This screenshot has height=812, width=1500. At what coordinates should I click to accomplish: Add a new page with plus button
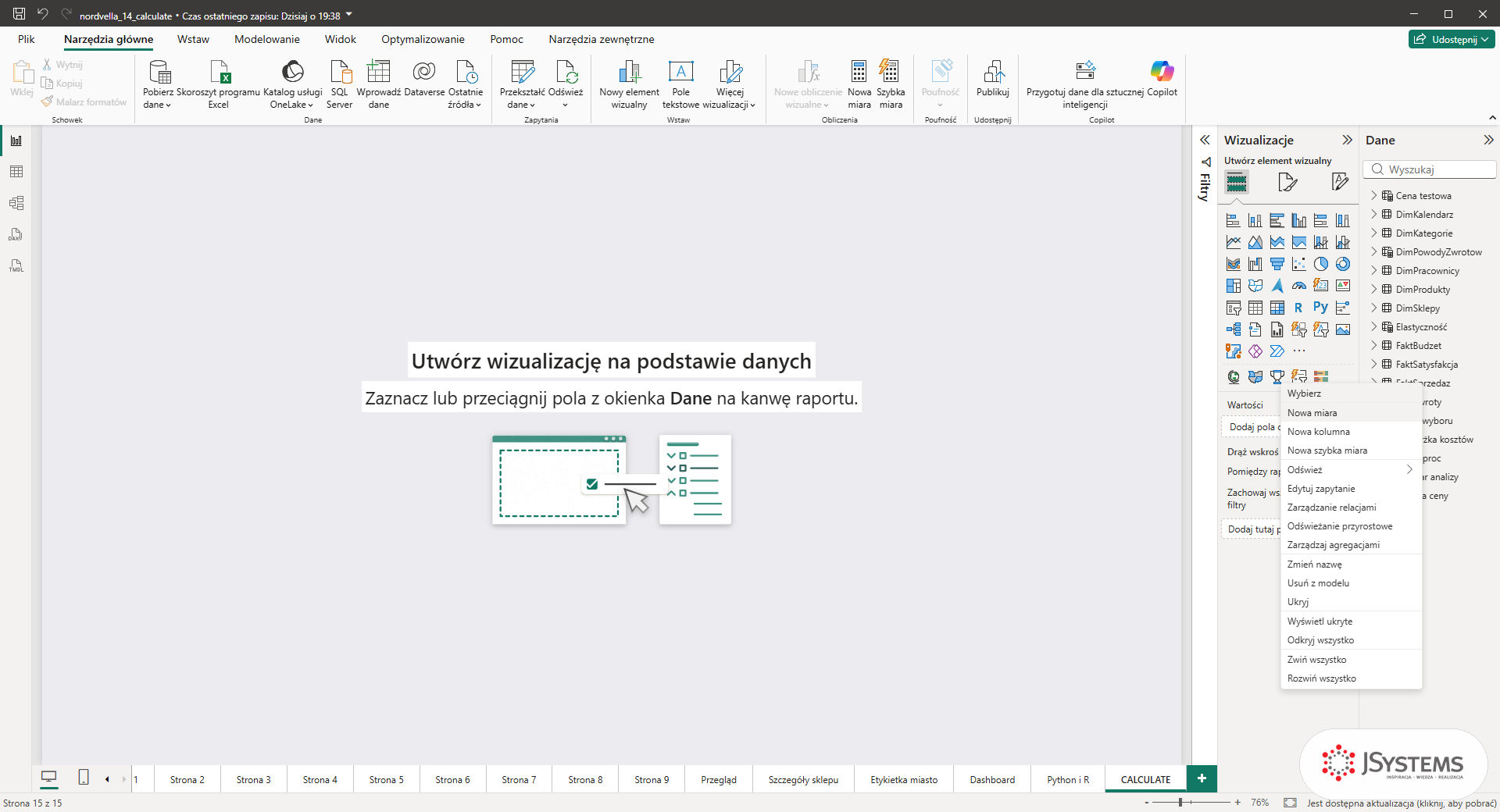tap(1202, 778)
